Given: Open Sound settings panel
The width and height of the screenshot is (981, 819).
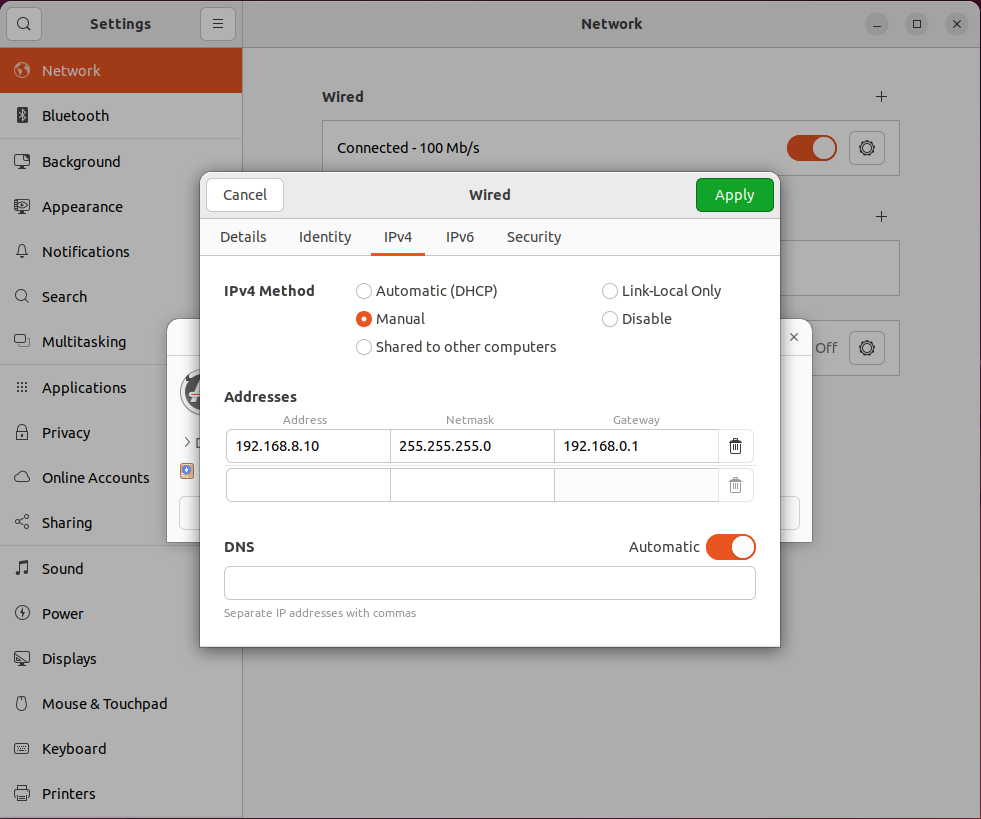Looking at the screenshot, I should coord(62,568).
